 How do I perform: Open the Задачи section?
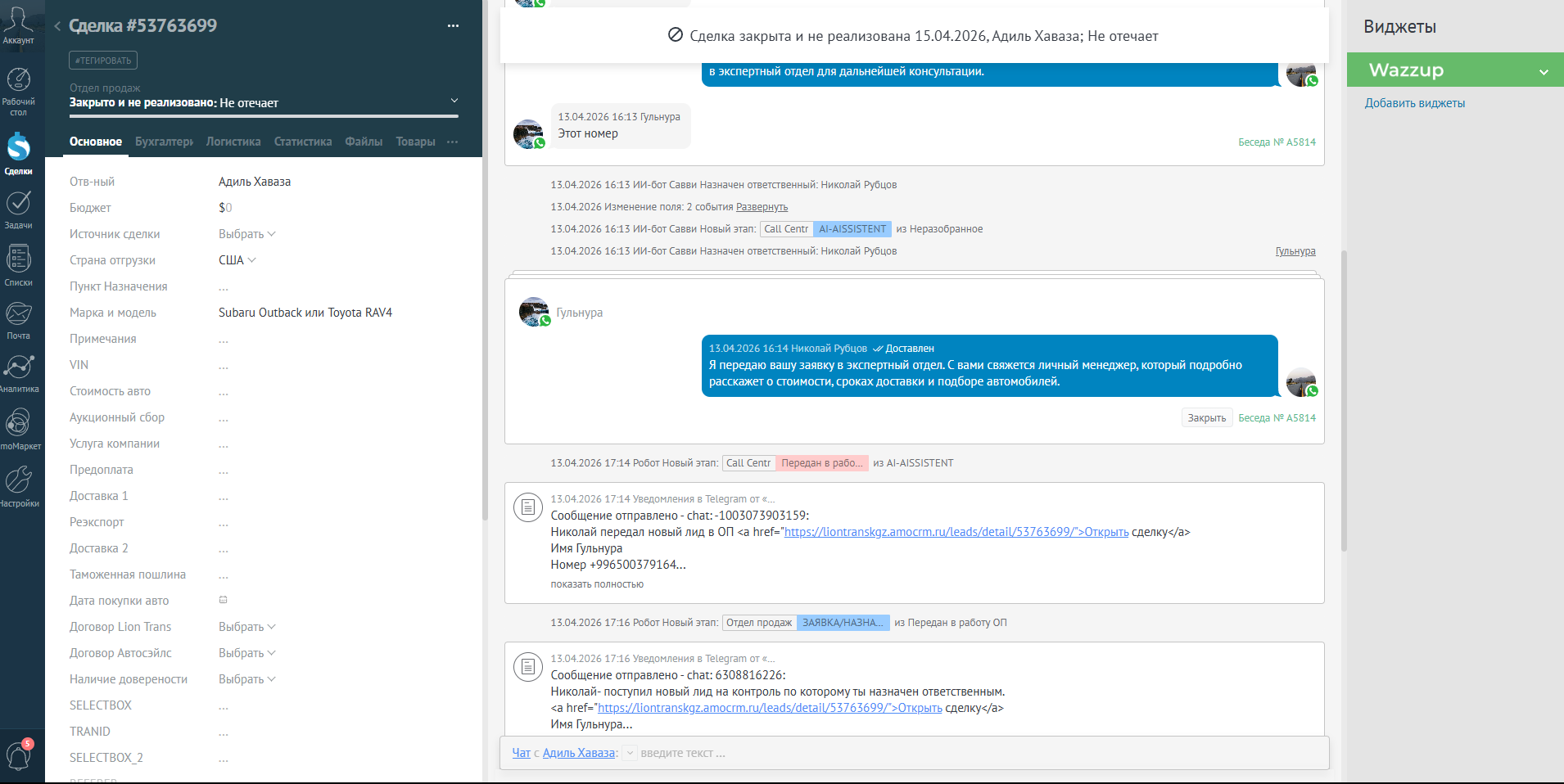point(18,210)
